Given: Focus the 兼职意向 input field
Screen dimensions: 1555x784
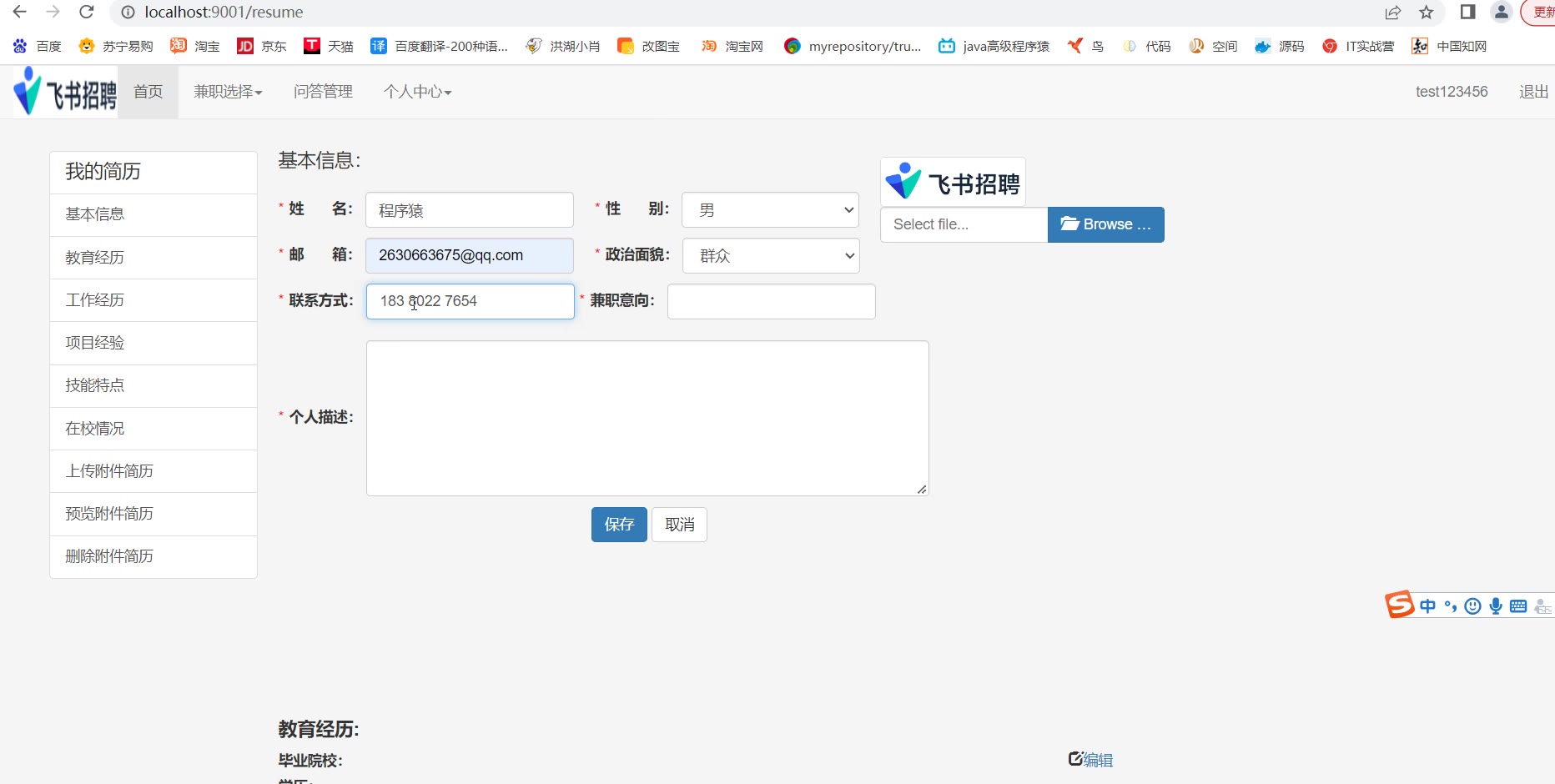Looking at the screenshot, I should 772,302.
